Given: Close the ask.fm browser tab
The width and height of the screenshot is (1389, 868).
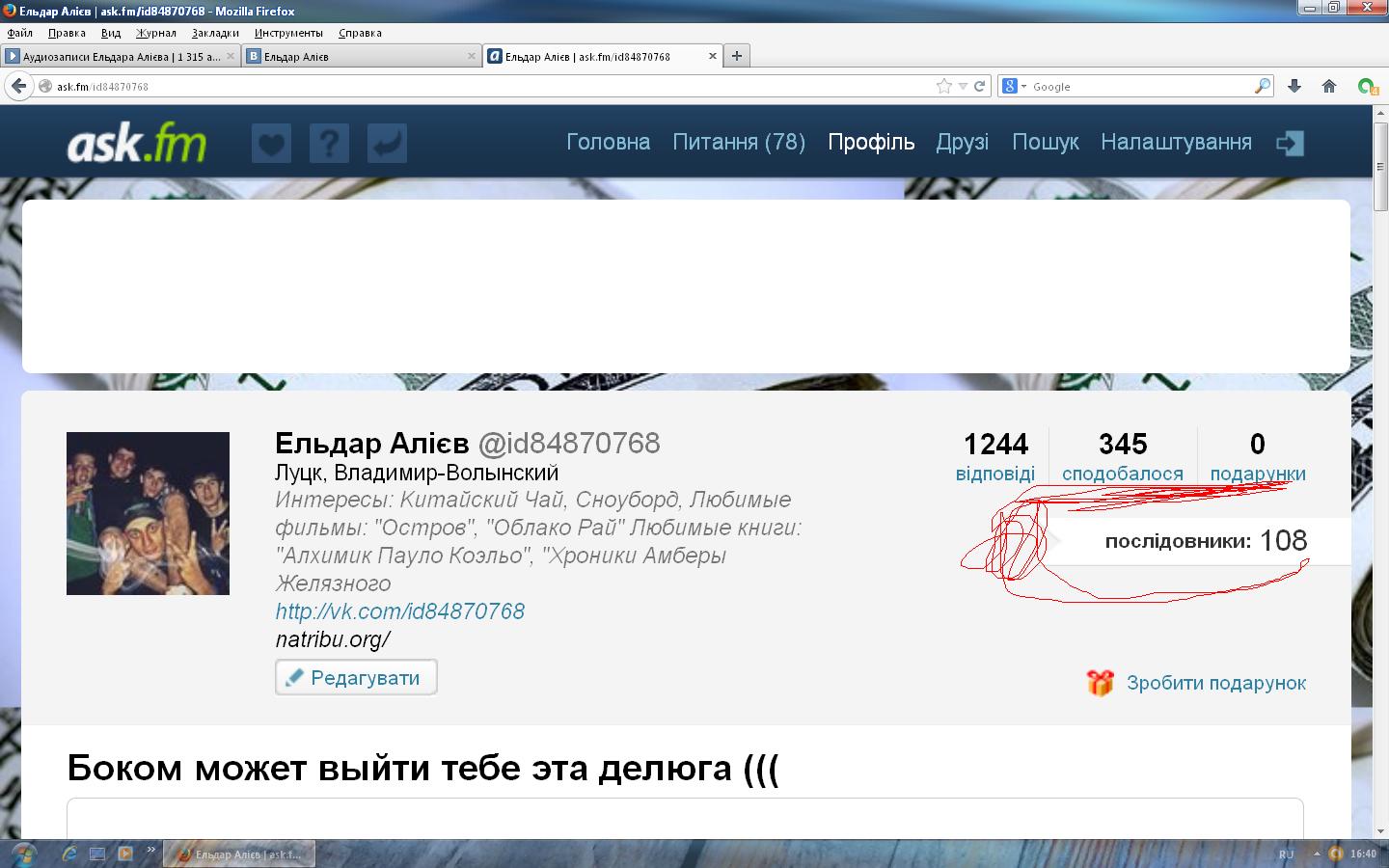Looking at the screenshot, I should (x=713, y=56).
